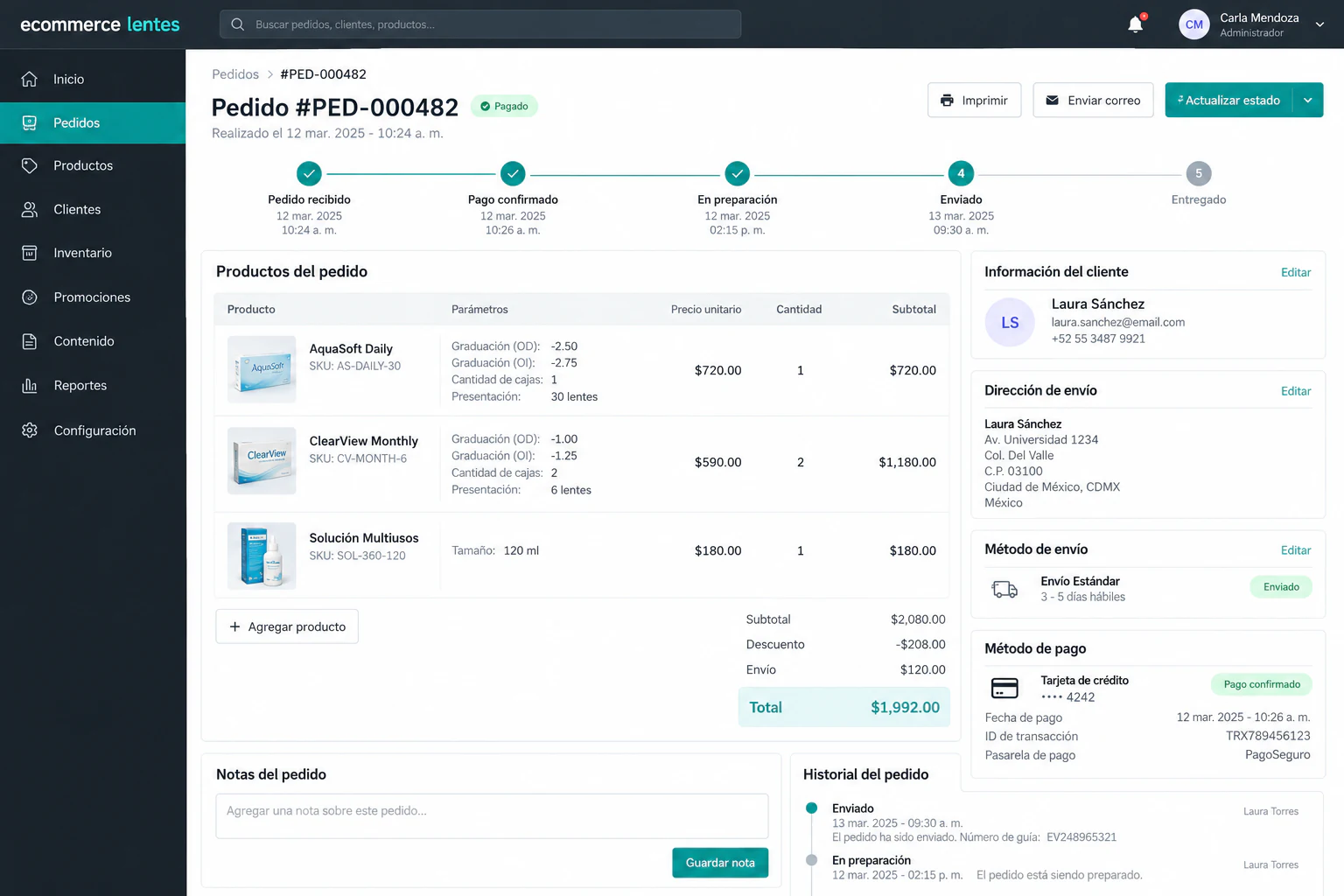Open the AquaSoft Daily product thumbnail
Screen dimensions: 1344x896
click(262, 369)
